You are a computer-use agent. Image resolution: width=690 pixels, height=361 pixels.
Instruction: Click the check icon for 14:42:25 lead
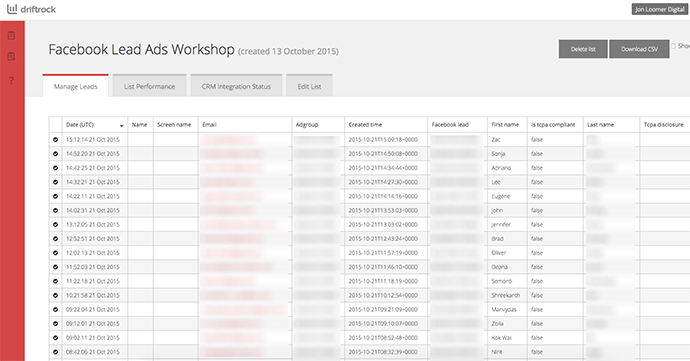pyautogui.click(x=55, y=168)
